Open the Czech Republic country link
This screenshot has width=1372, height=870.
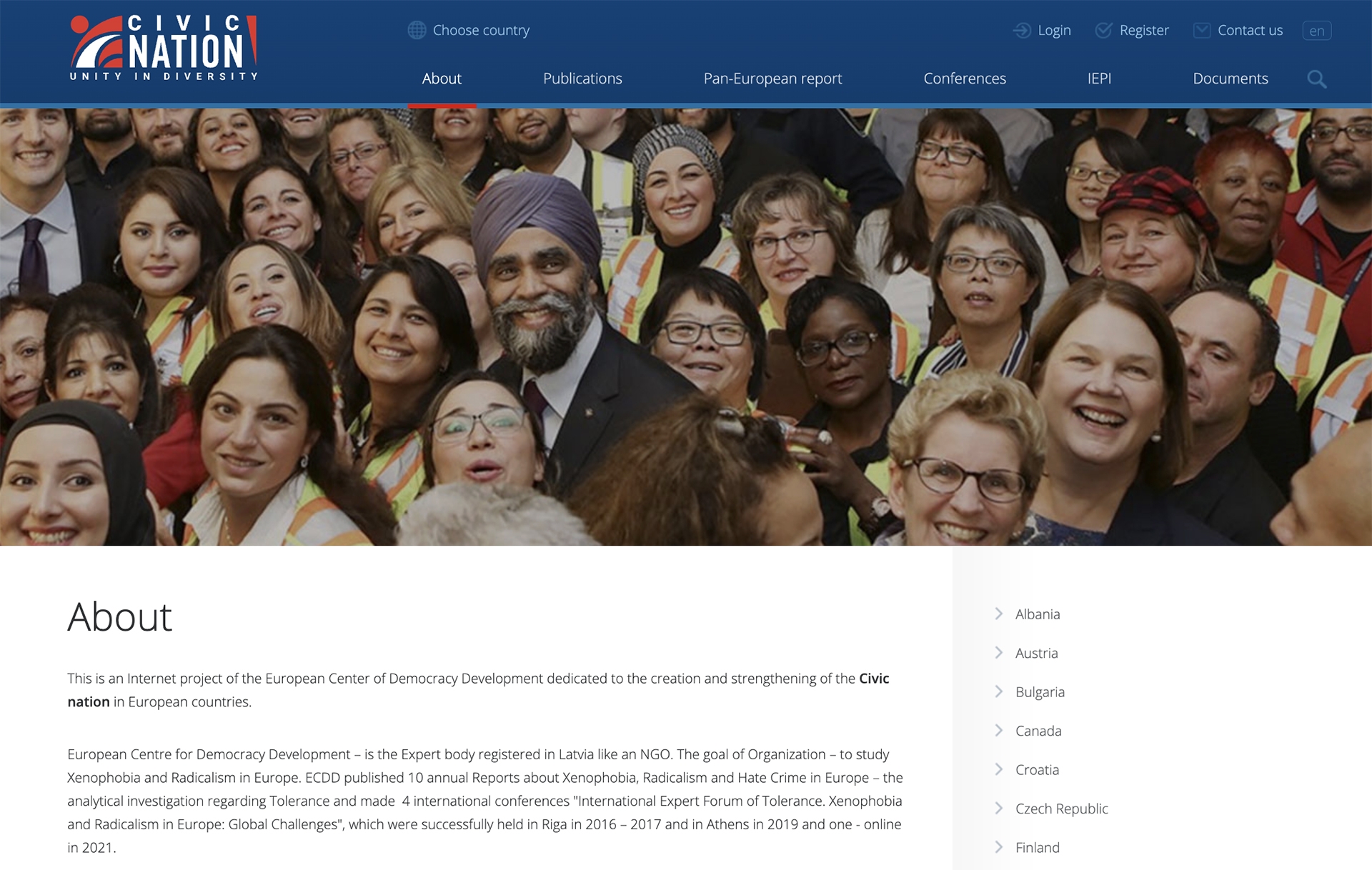click(1062, 809)
